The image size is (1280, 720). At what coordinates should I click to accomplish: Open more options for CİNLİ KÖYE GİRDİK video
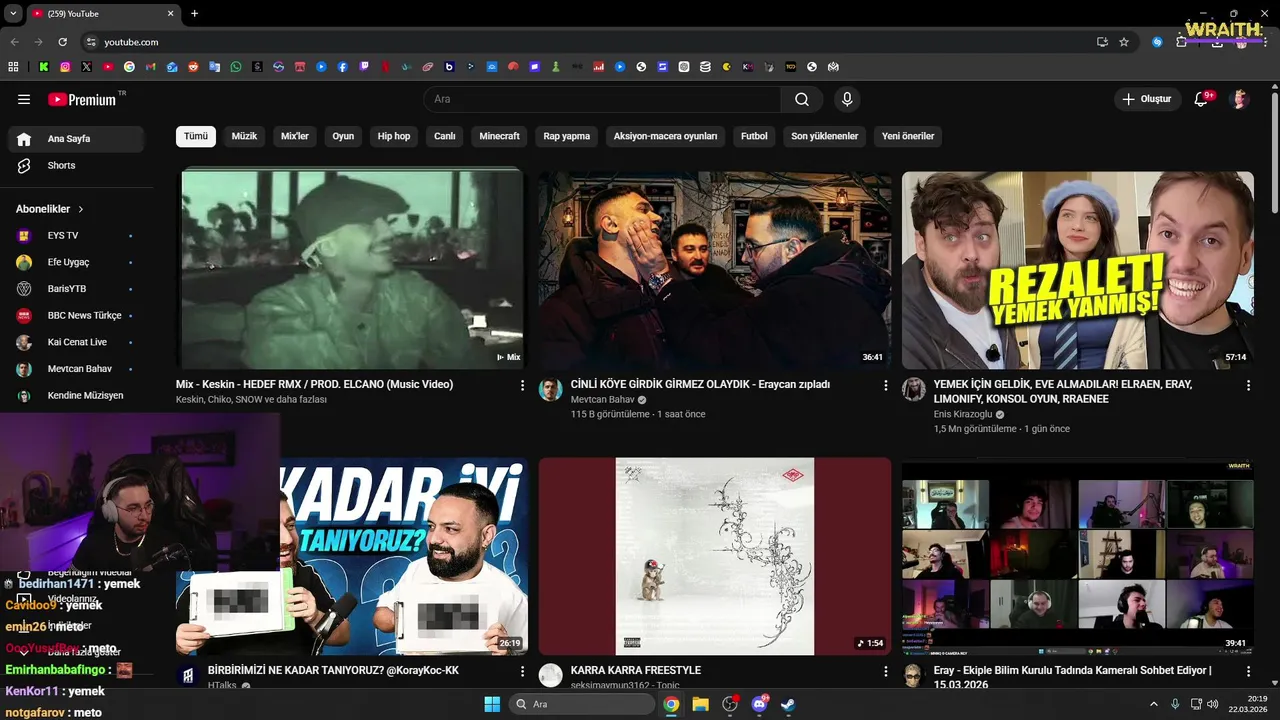(885, 385)
